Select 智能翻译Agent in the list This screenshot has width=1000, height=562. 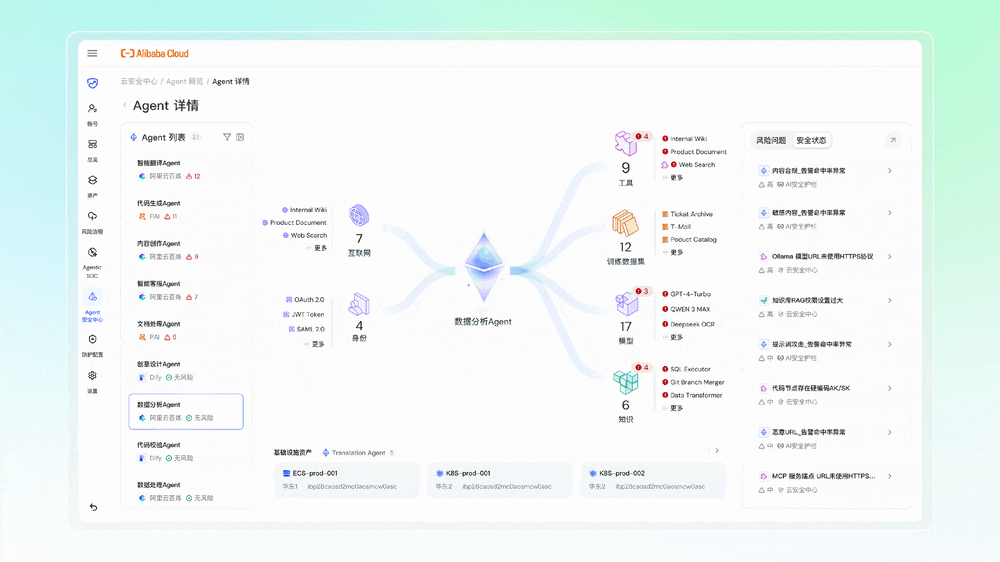pyautogui.click(x=186, y=170)
